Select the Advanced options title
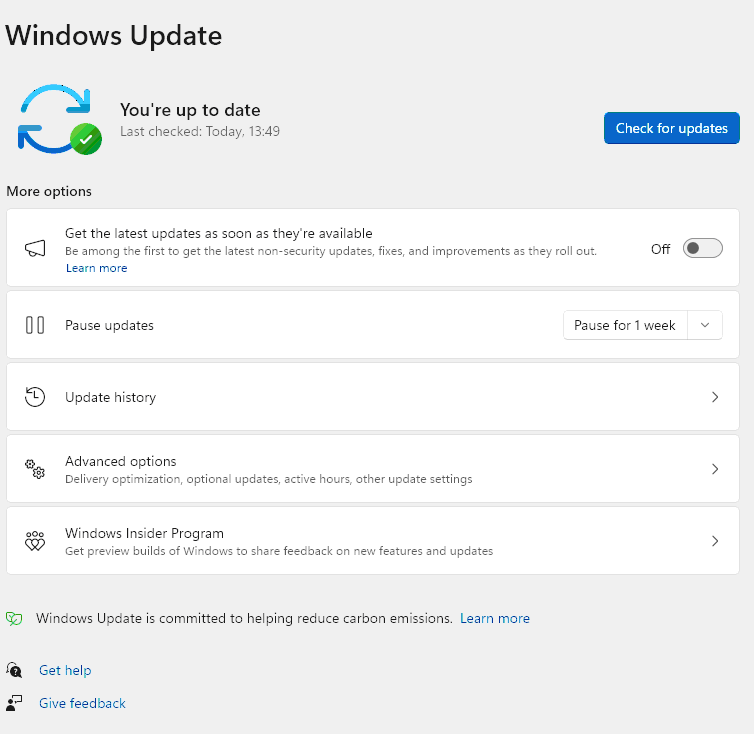The width and height of the screenshot is (754, 734). (x=121, y=461)
